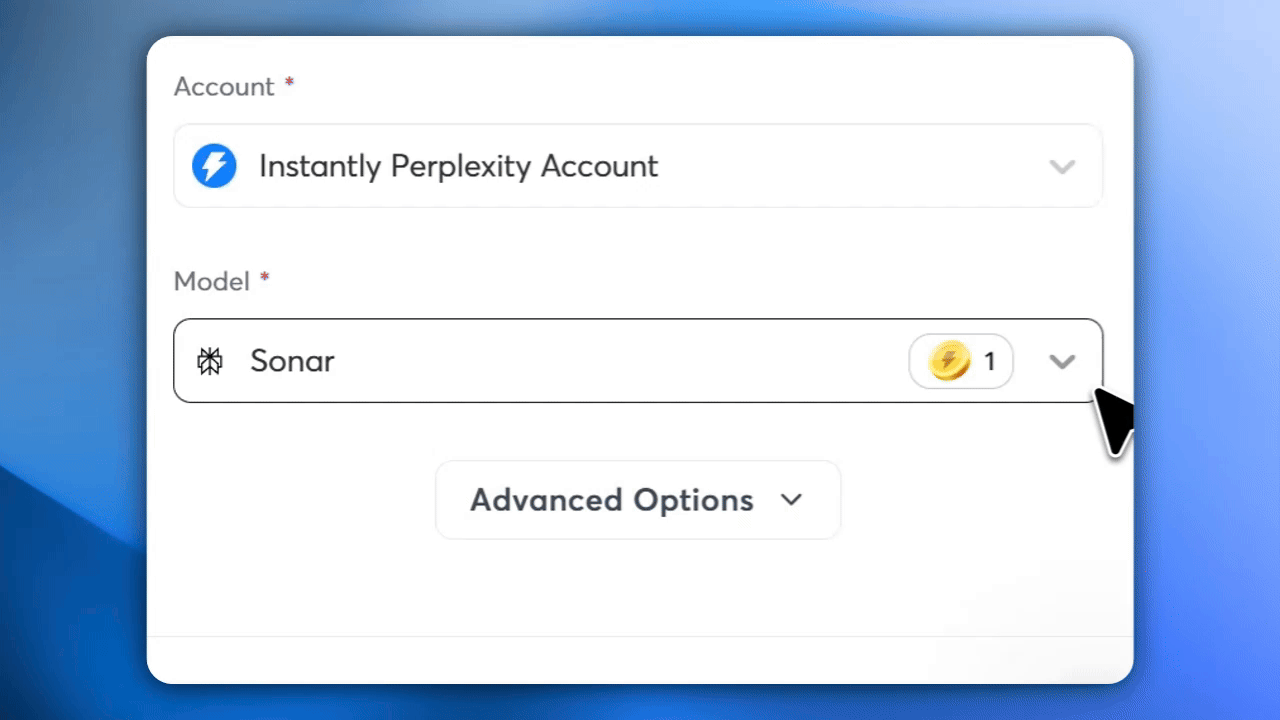This screenshot has height=720, width=1280.
Task: Expand the Advanced Options section
Action: coord(638,499)
